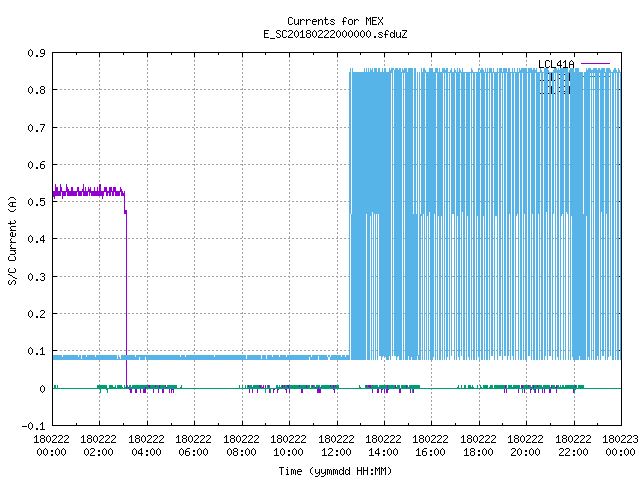The image size is (640, 480).
Task: Pick the time label "180222 06:00"
Action: (x=193, y=445)
